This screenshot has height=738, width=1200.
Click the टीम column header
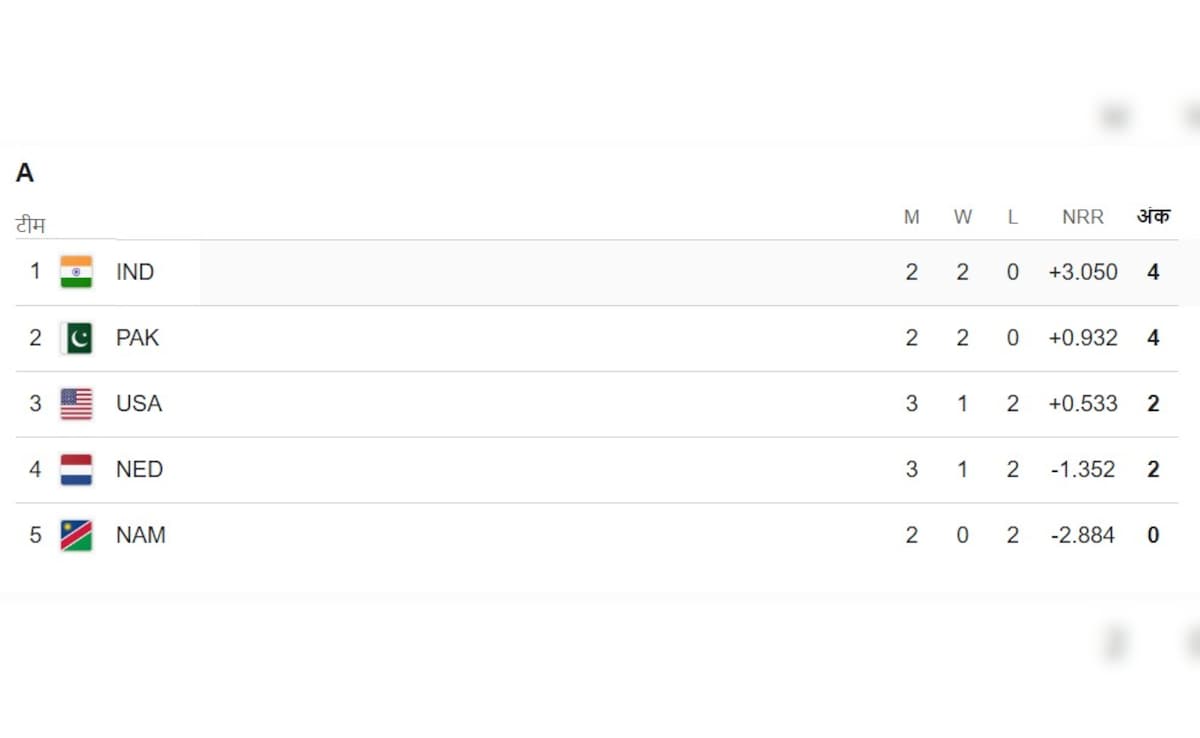30,224
